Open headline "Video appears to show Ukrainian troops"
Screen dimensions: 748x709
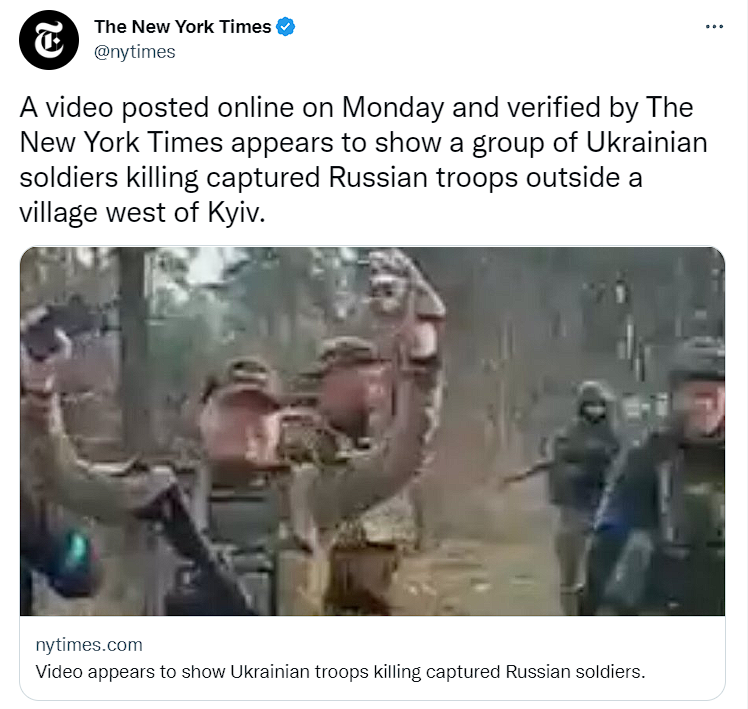(340, 671)
